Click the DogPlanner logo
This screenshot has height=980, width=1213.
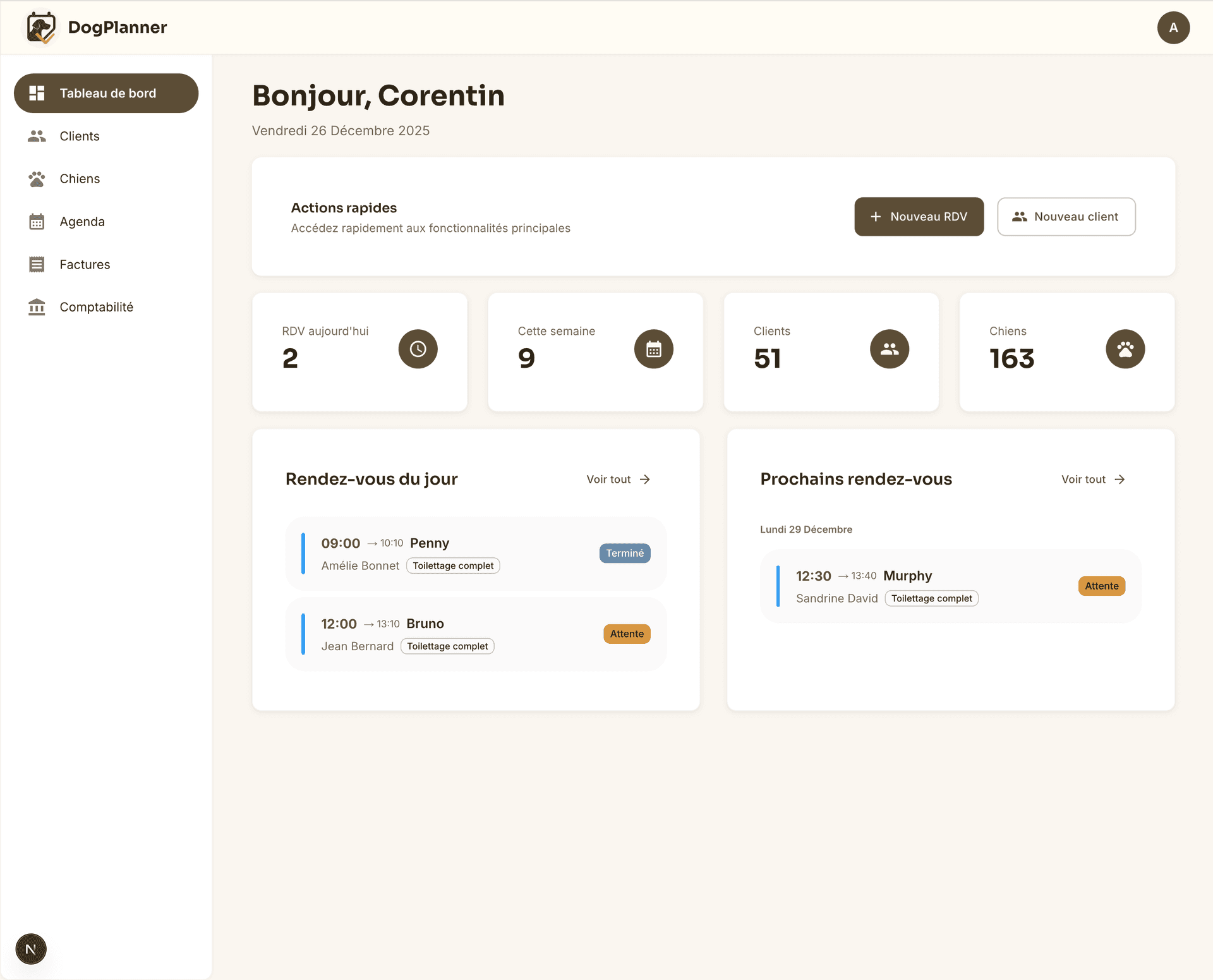[x=96, y=27]
